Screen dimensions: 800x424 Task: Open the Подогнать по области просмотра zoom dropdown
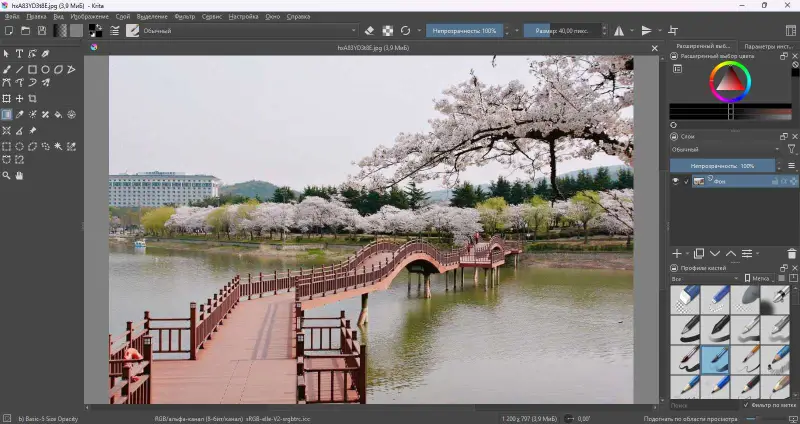pos(689,419)
